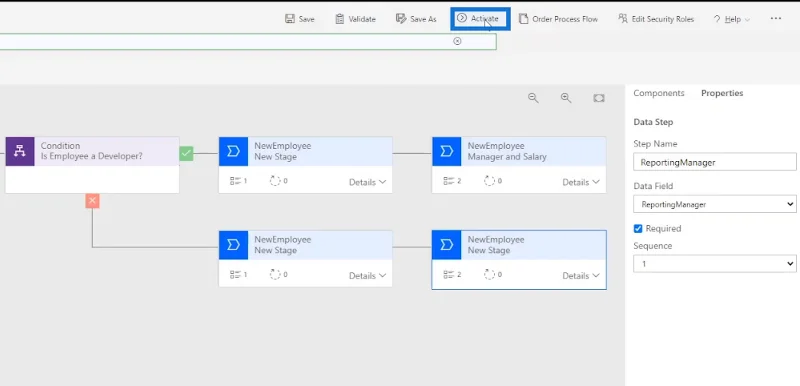Select the Is Employee a Developer? condition text

click(92, 156)
